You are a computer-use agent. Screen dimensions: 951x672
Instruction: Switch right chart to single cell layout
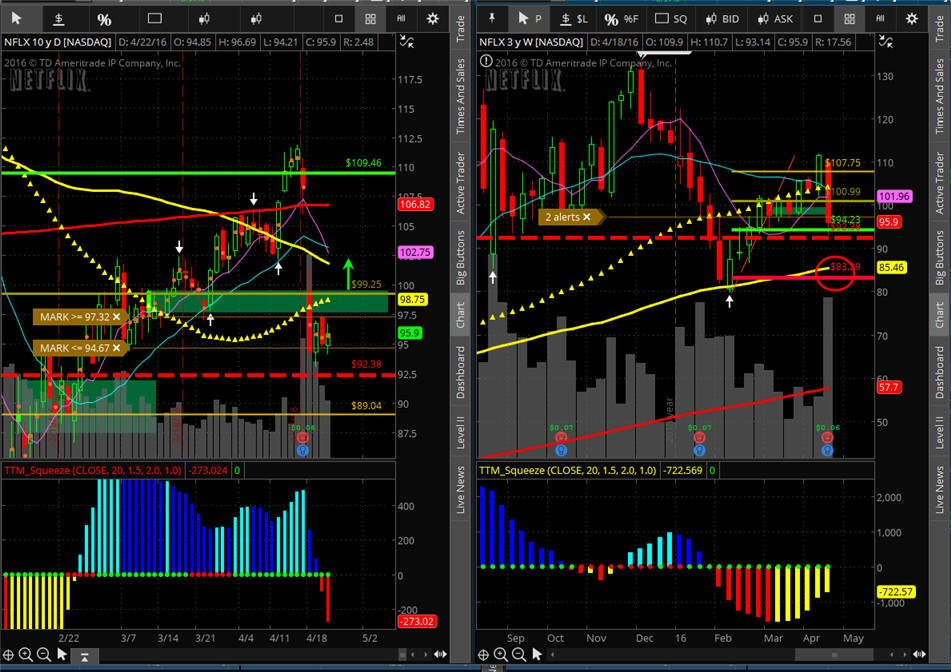(818, 19)
